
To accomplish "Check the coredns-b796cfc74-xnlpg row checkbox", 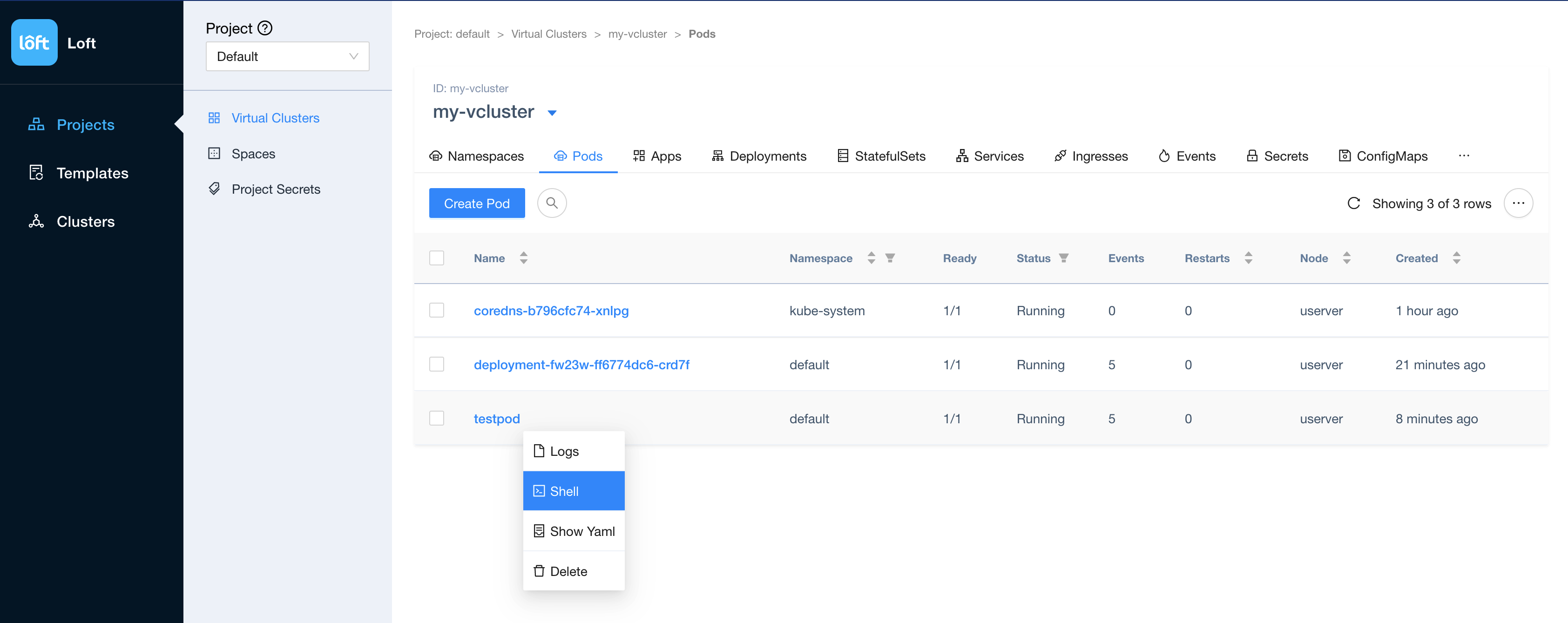I will (x=436, y=311).
